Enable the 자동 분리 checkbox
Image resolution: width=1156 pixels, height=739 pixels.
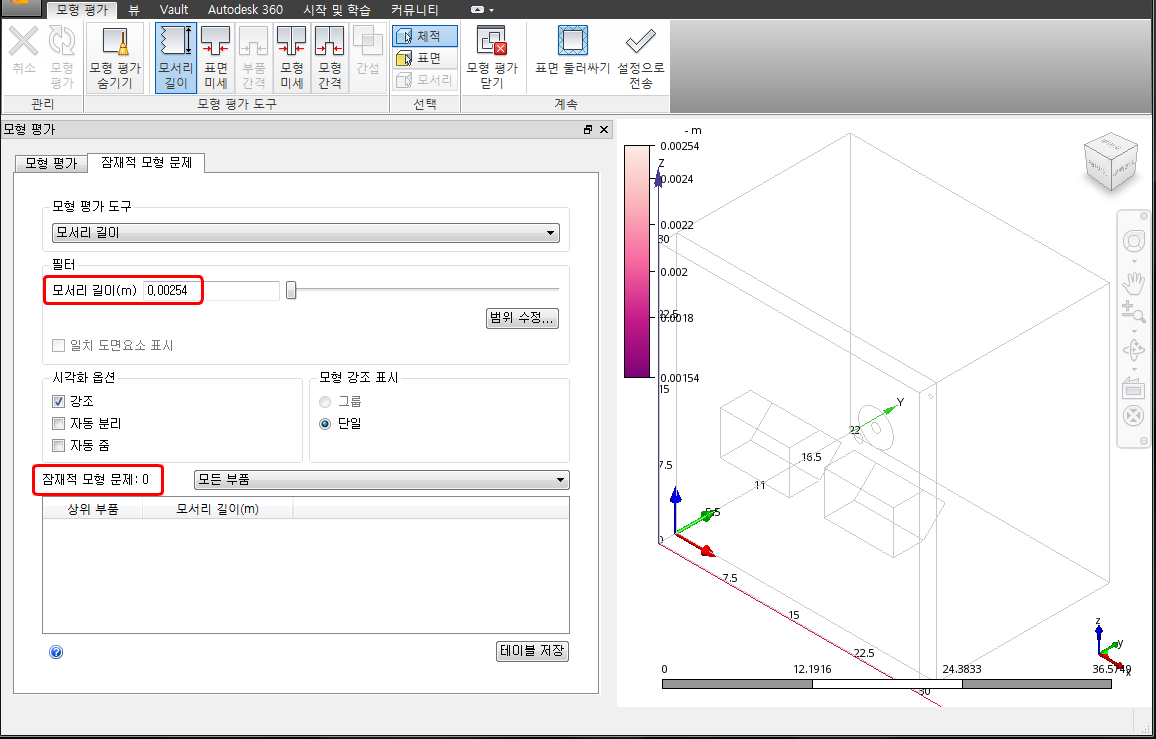pos(59,423)
